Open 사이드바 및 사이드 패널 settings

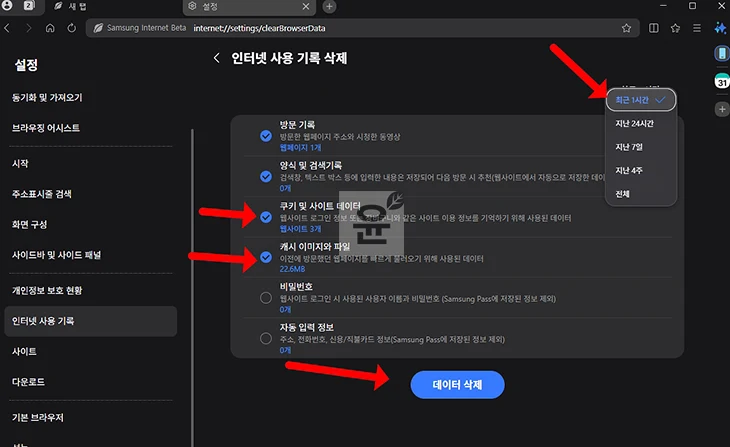coord(56,255)
